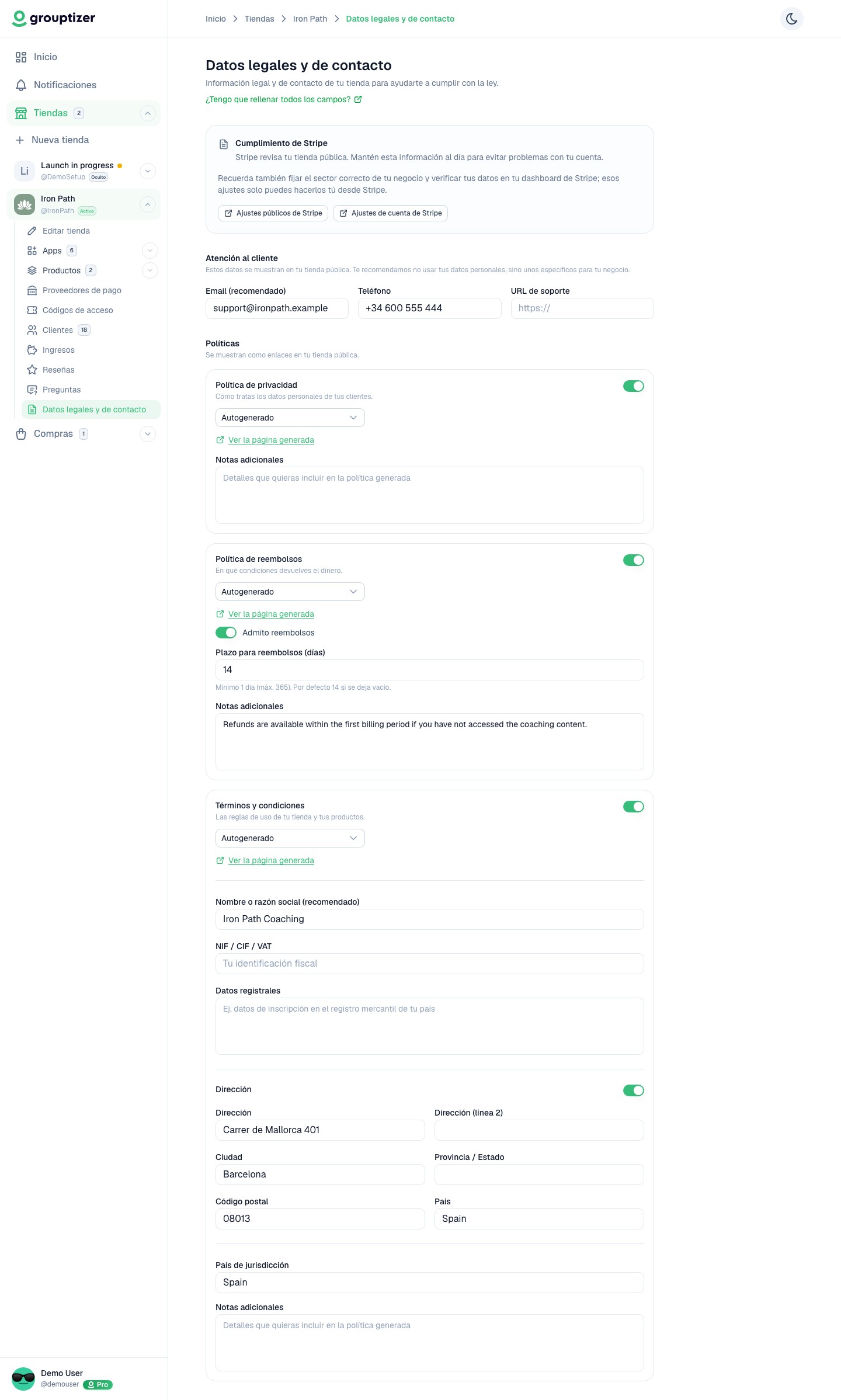Viewport: 841px width, 1400px height.
Task: Click the Código postal field
Action: 320,1219
